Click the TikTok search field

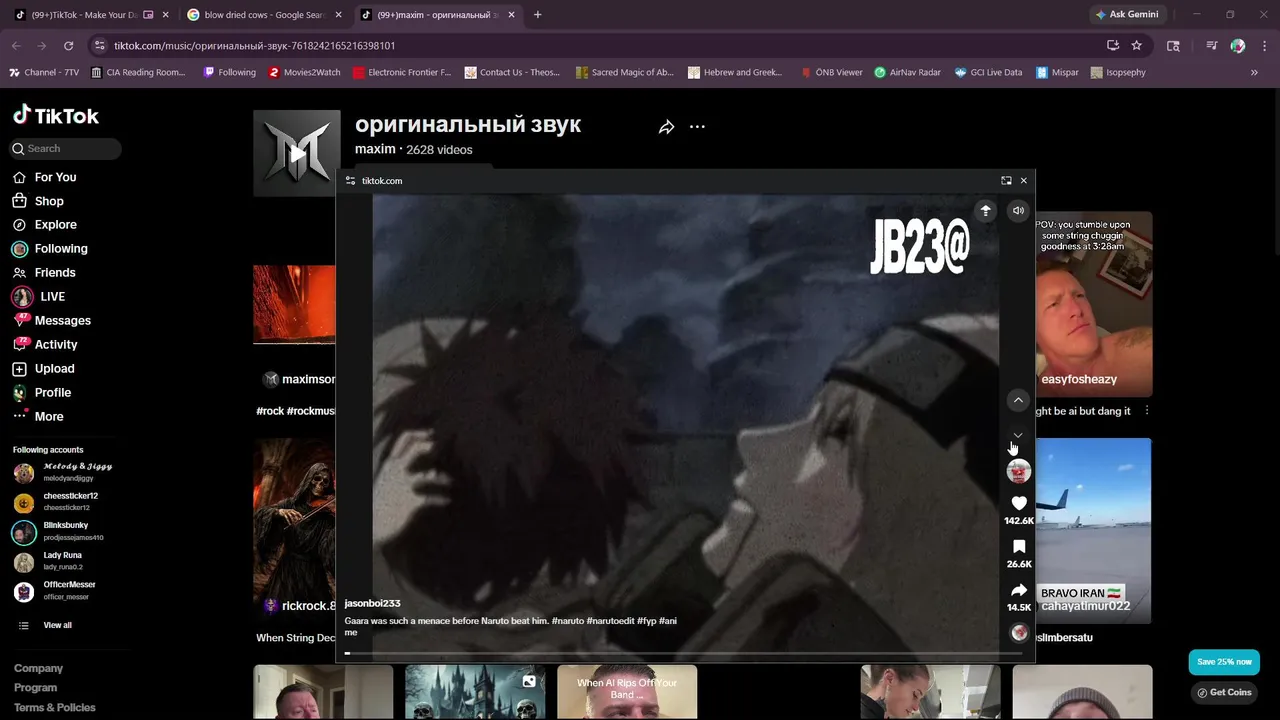click(66, 149)
